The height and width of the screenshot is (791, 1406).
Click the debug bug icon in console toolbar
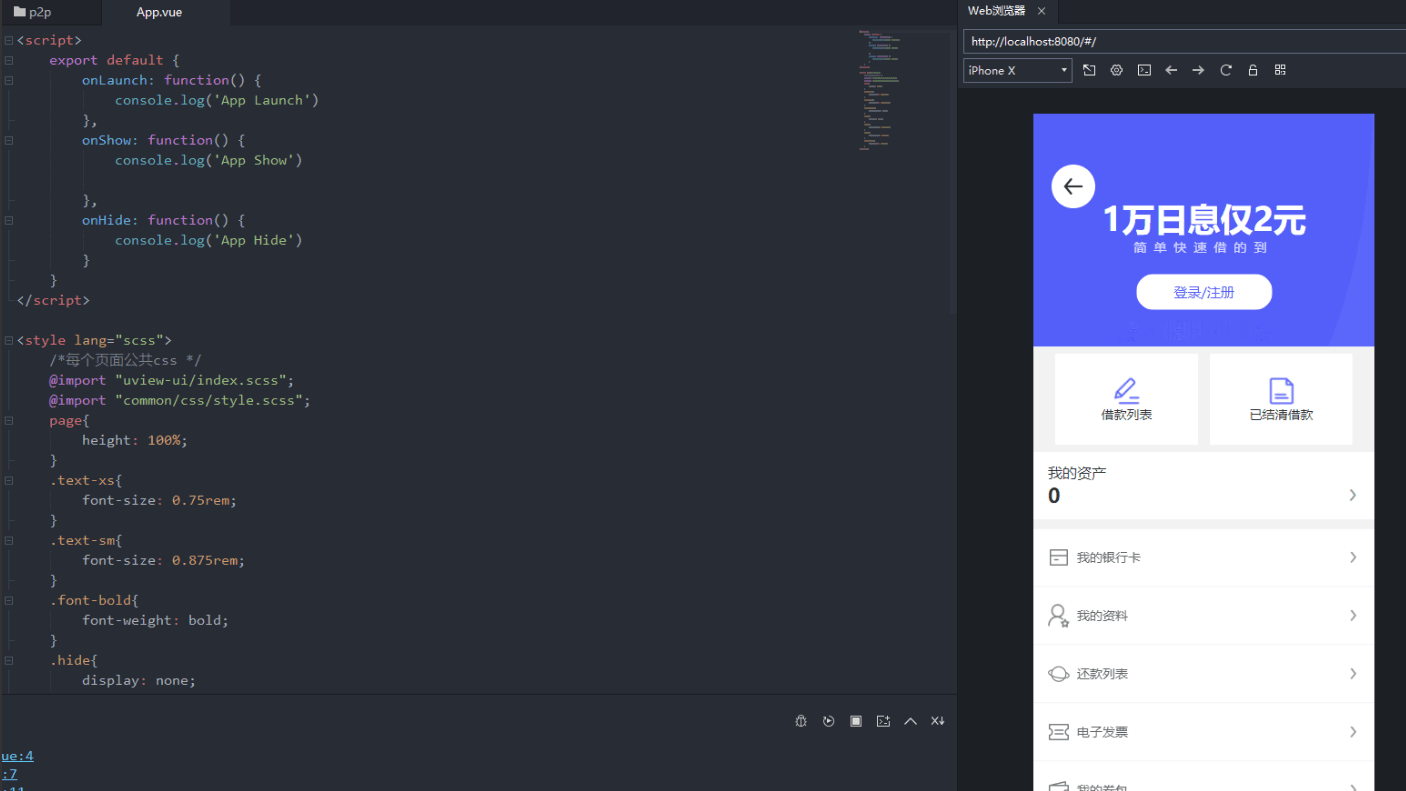[801, 721]
